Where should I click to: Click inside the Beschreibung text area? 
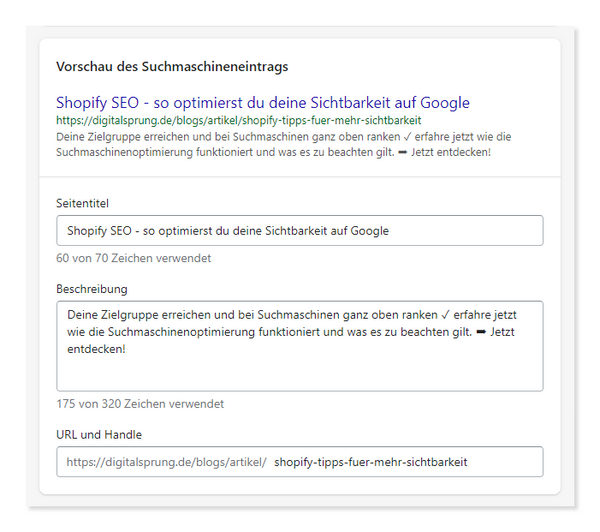tap(300, 346)
